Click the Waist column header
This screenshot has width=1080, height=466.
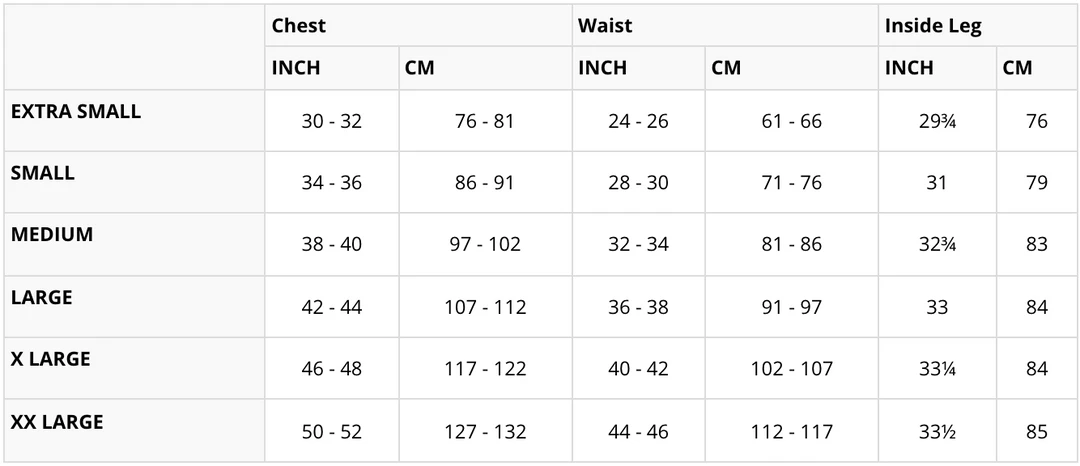605,26
